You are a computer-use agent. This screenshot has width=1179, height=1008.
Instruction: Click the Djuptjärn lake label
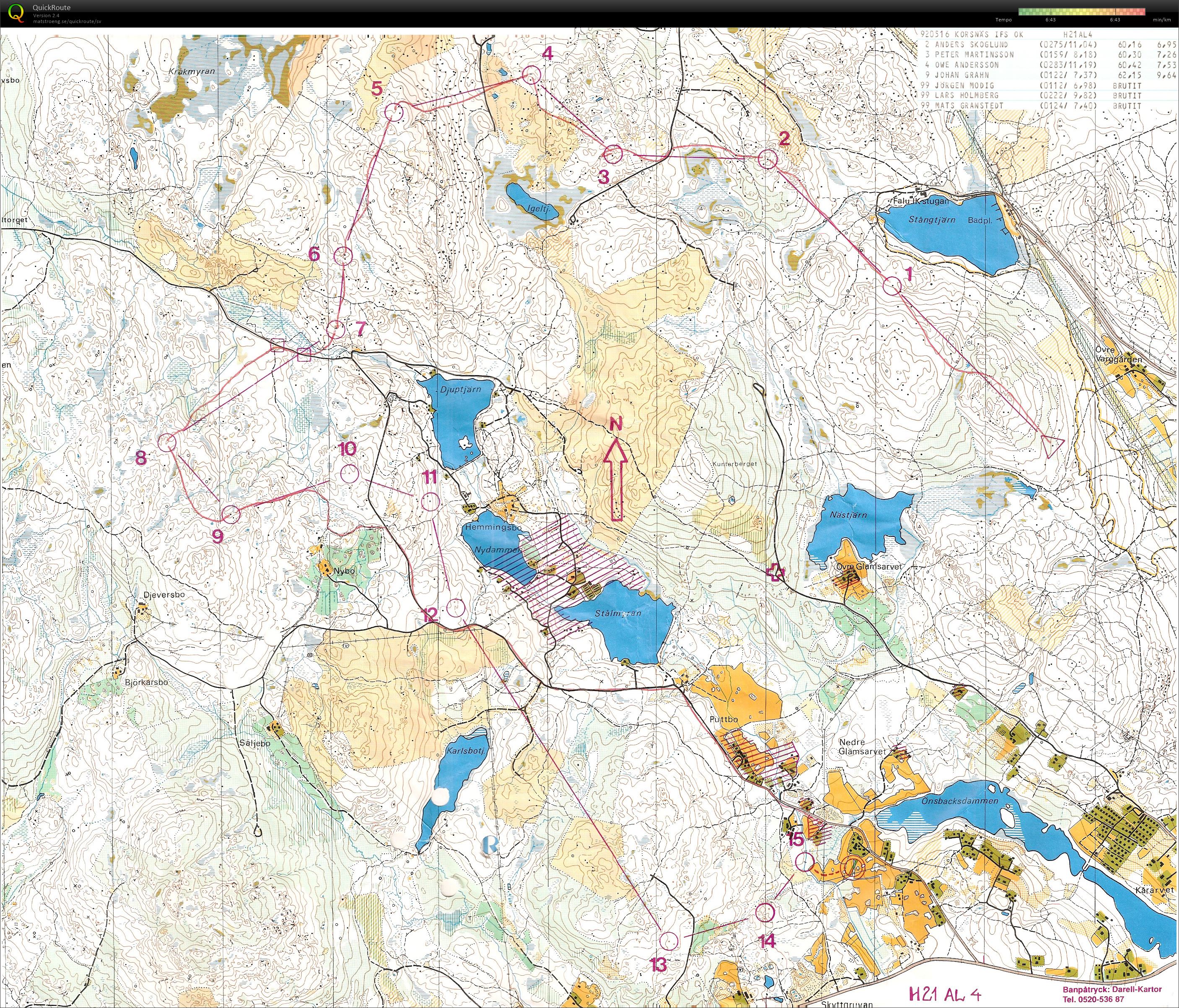(x=460, y=390)
